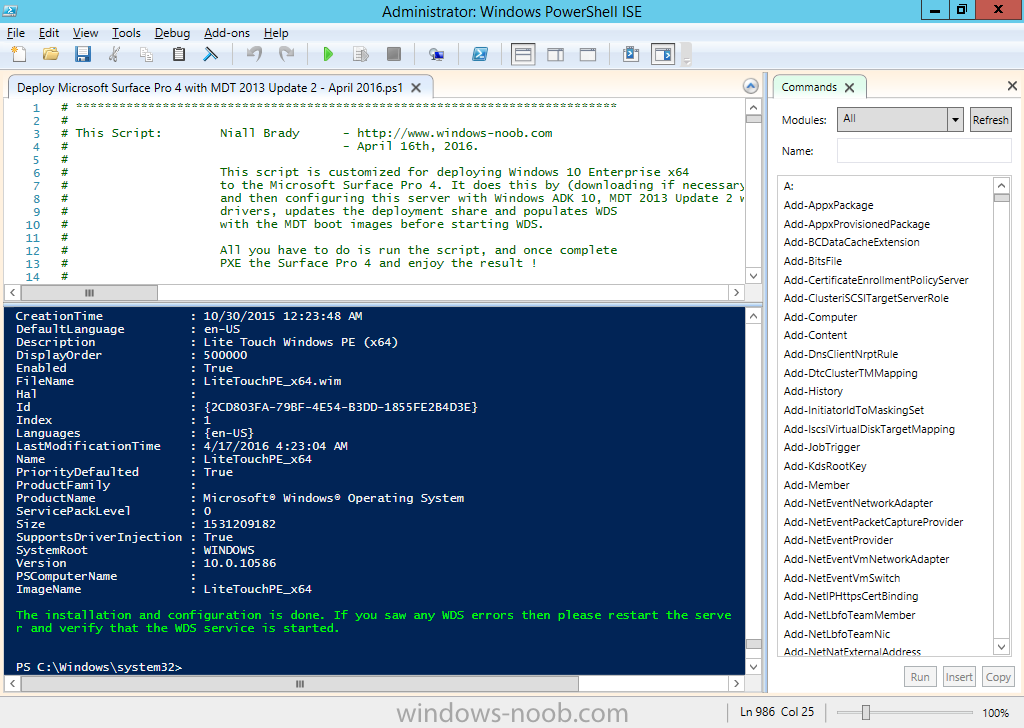Screen dimensions: 1024x728
Task: Run the script with the green play icon
Action: pos(328,54)
